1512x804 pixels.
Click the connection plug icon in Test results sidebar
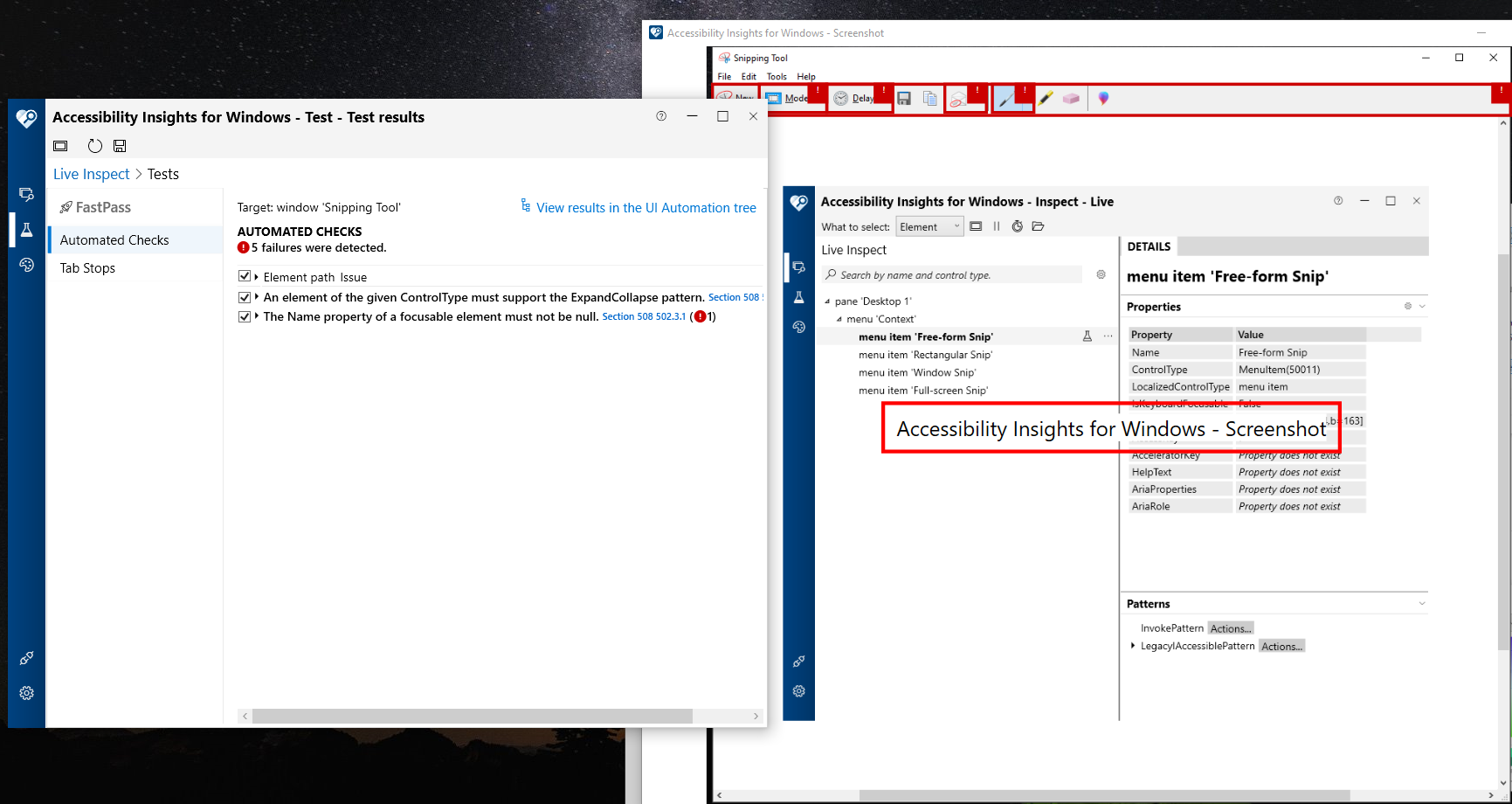pos(26,658)
